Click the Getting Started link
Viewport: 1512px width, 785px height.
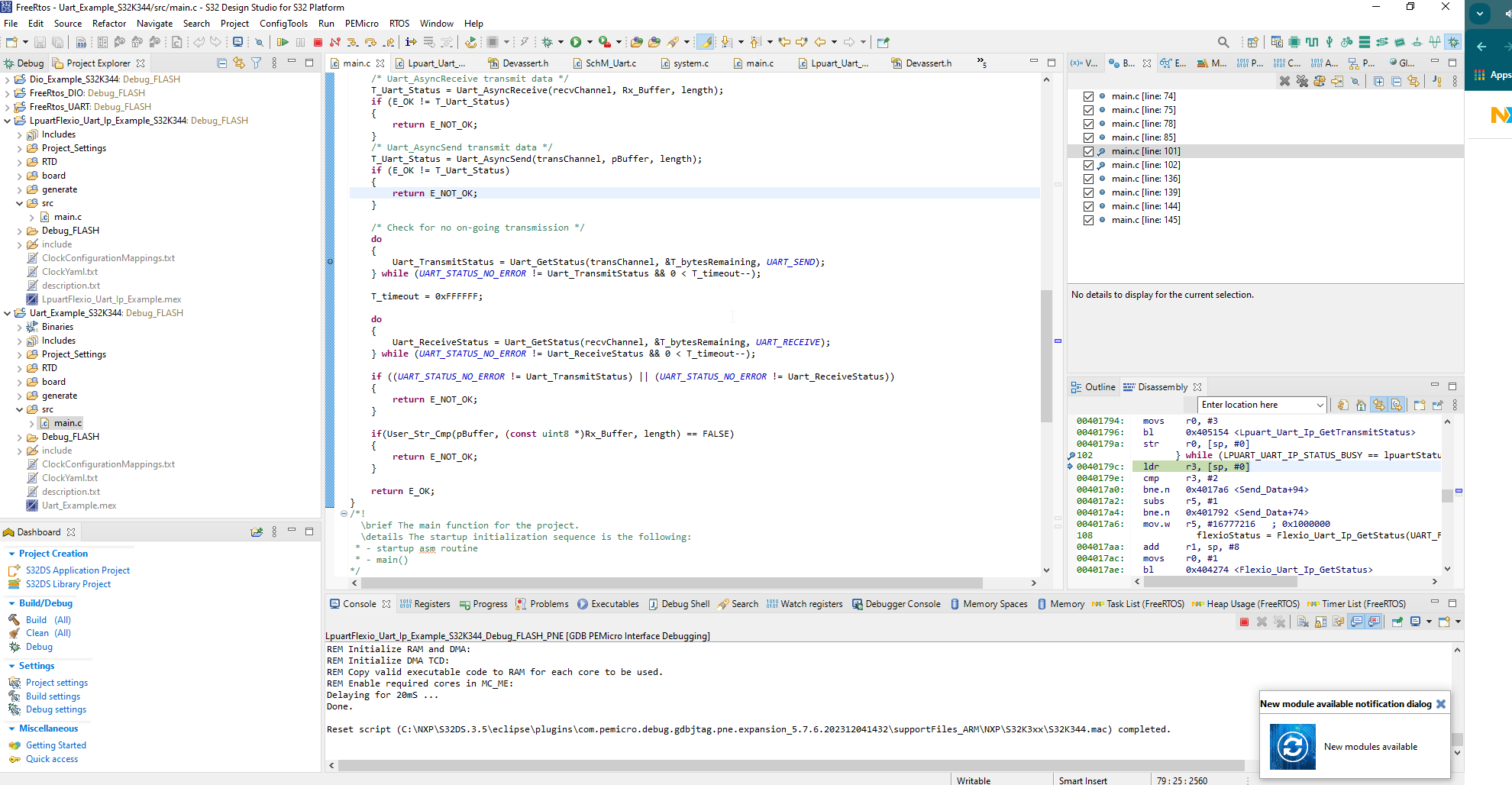pyautogui.click(x=56, y=745)
